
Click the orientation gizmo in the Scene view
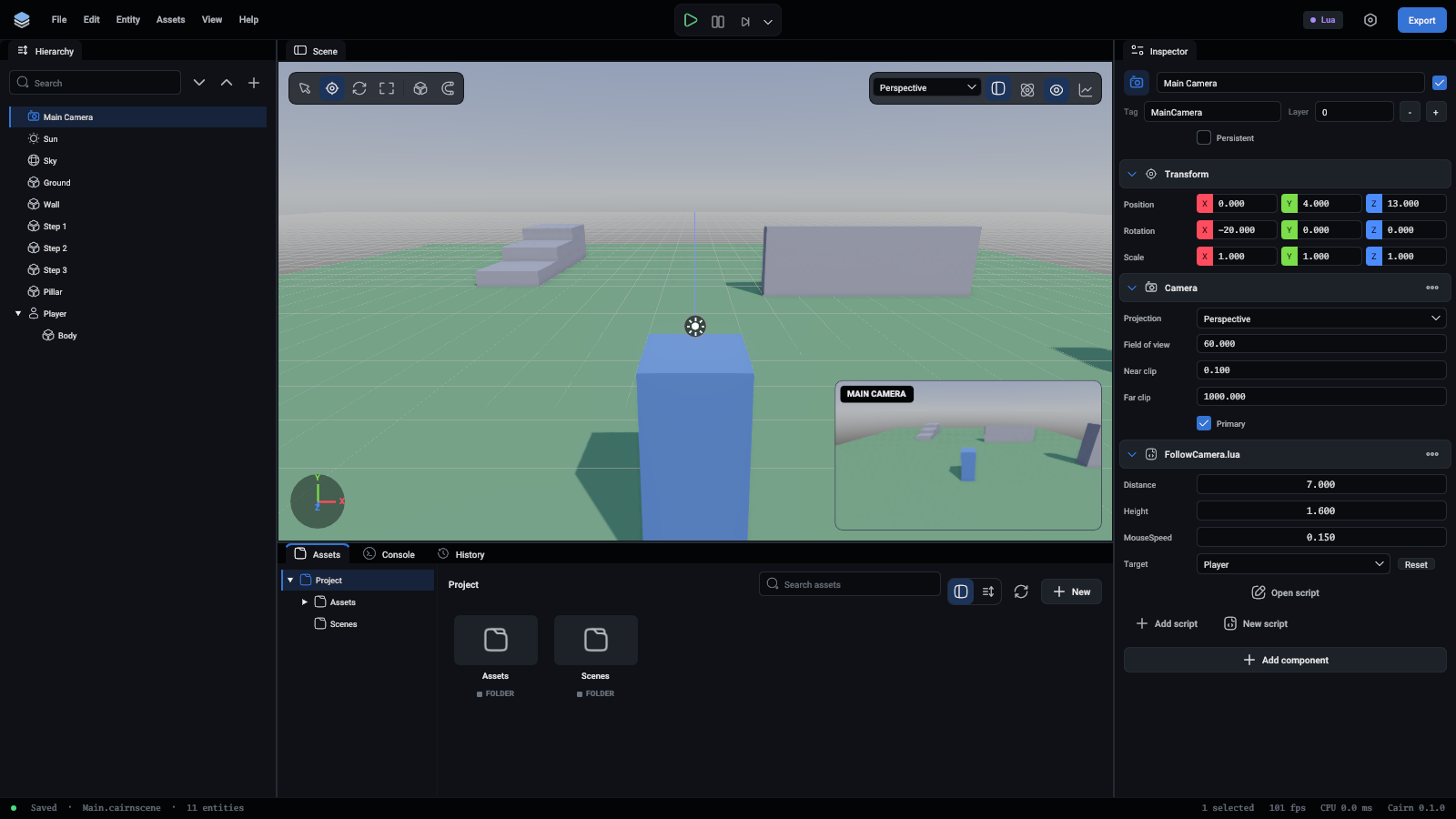[x=318, y=501]
